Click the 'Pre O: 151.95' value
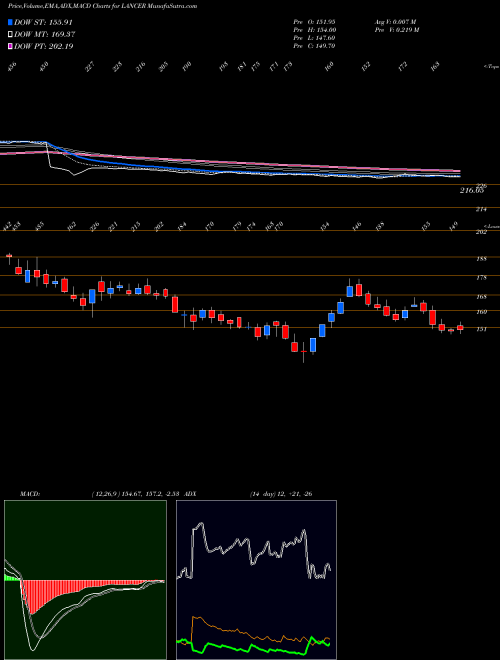Viewport: 500px width, 660px height. (314, 22)
